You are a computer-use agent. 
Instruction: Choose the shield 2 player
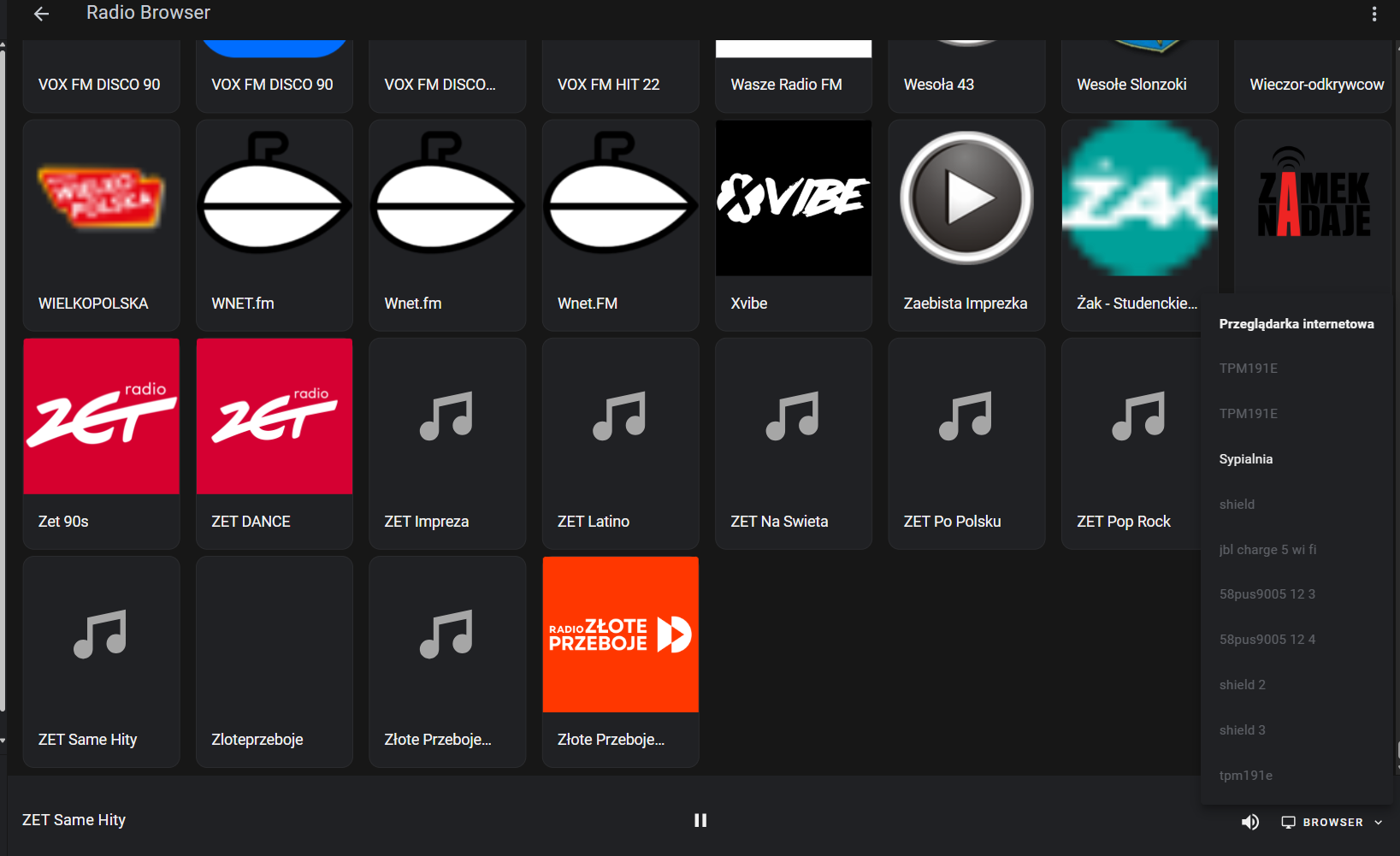pyautogui.click(x=1297, y=685)
